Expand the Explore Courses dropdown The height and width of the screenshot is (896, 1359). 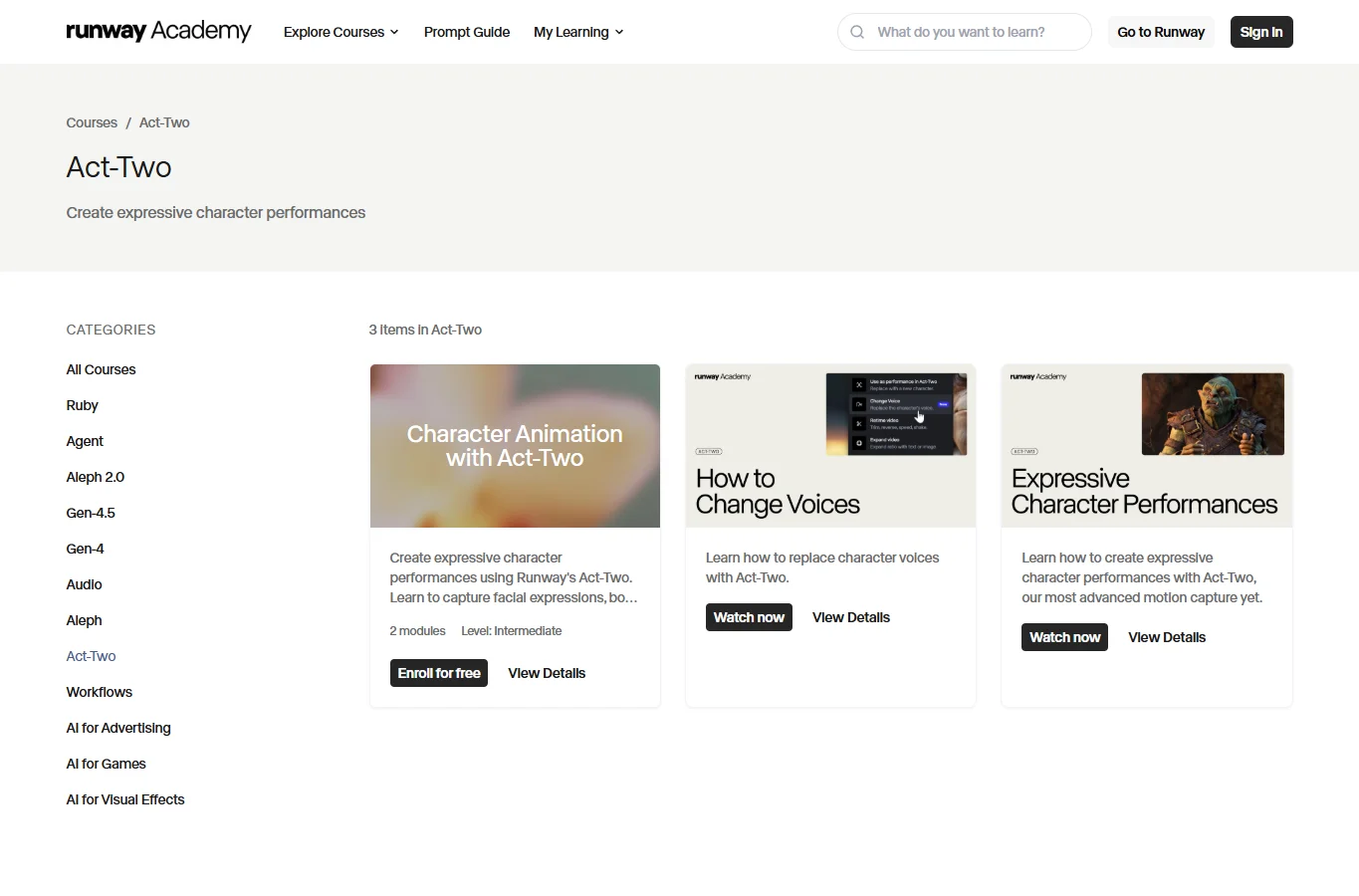point(341,32)
